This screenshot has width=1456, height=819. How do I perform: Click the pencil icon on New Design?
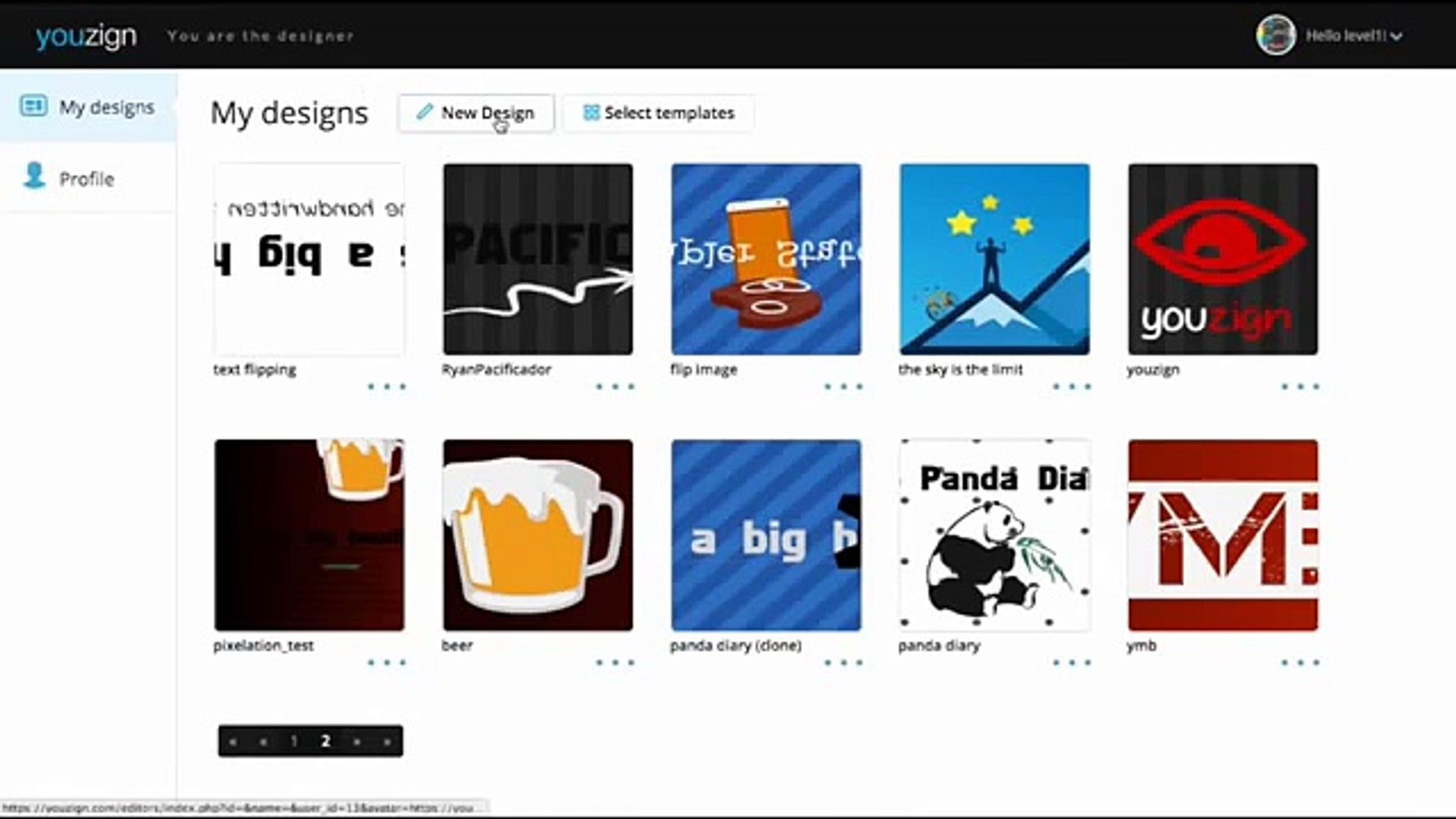pyautogui.click(x=425, y=112)
